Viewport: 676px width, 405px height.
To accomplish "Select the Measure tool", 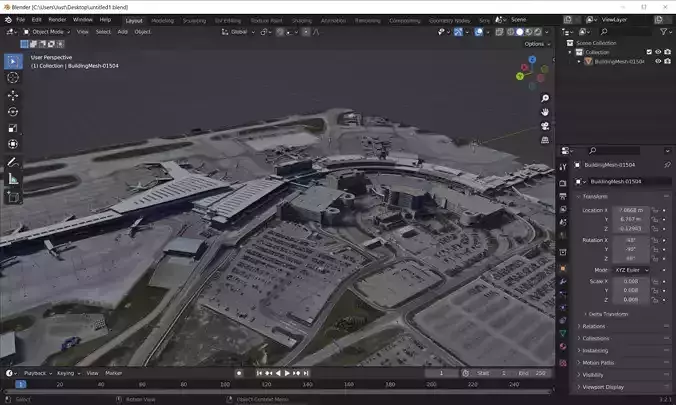I will 13,179.
